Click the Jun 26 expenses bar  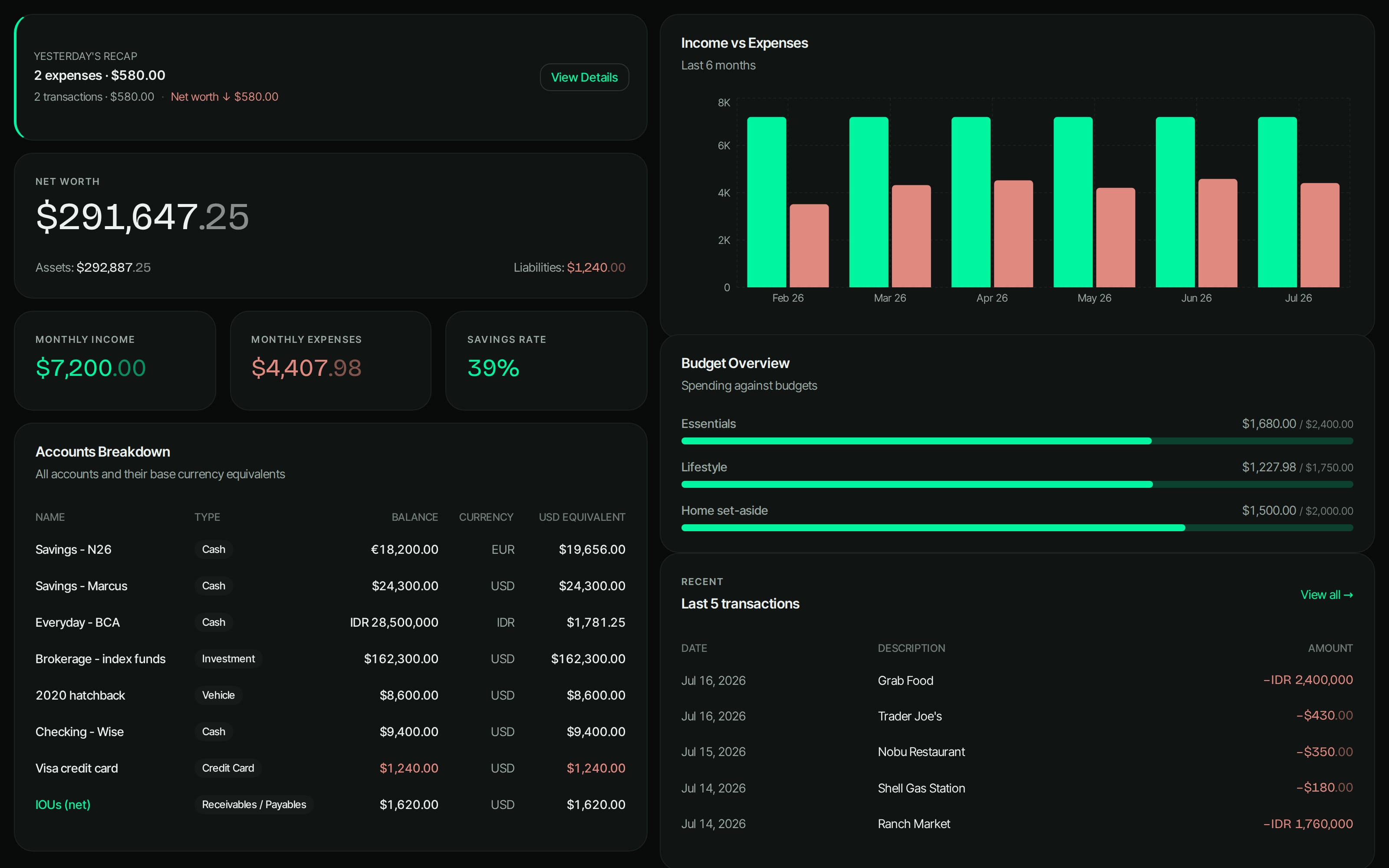pyautogui.click(x=1218, y=233)
